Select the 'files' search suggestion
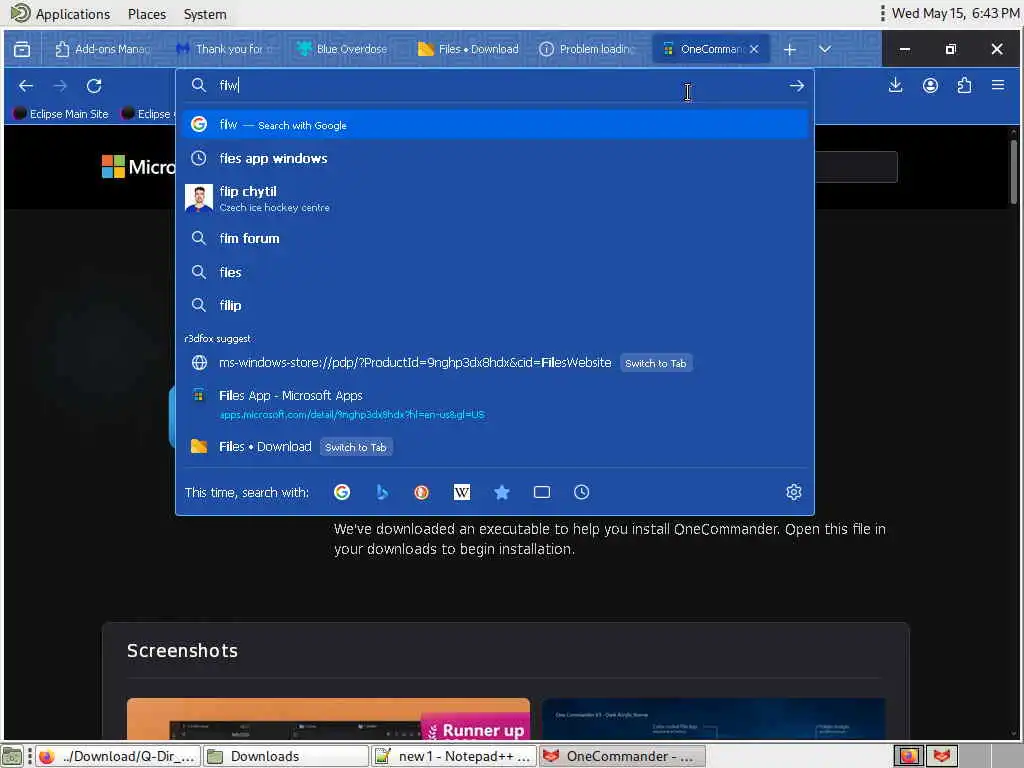 [x=495, y=272]
